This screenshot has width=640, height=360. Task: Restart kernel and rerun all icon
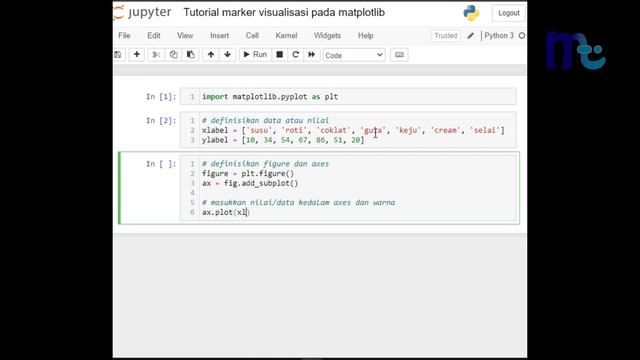point(311,55)
